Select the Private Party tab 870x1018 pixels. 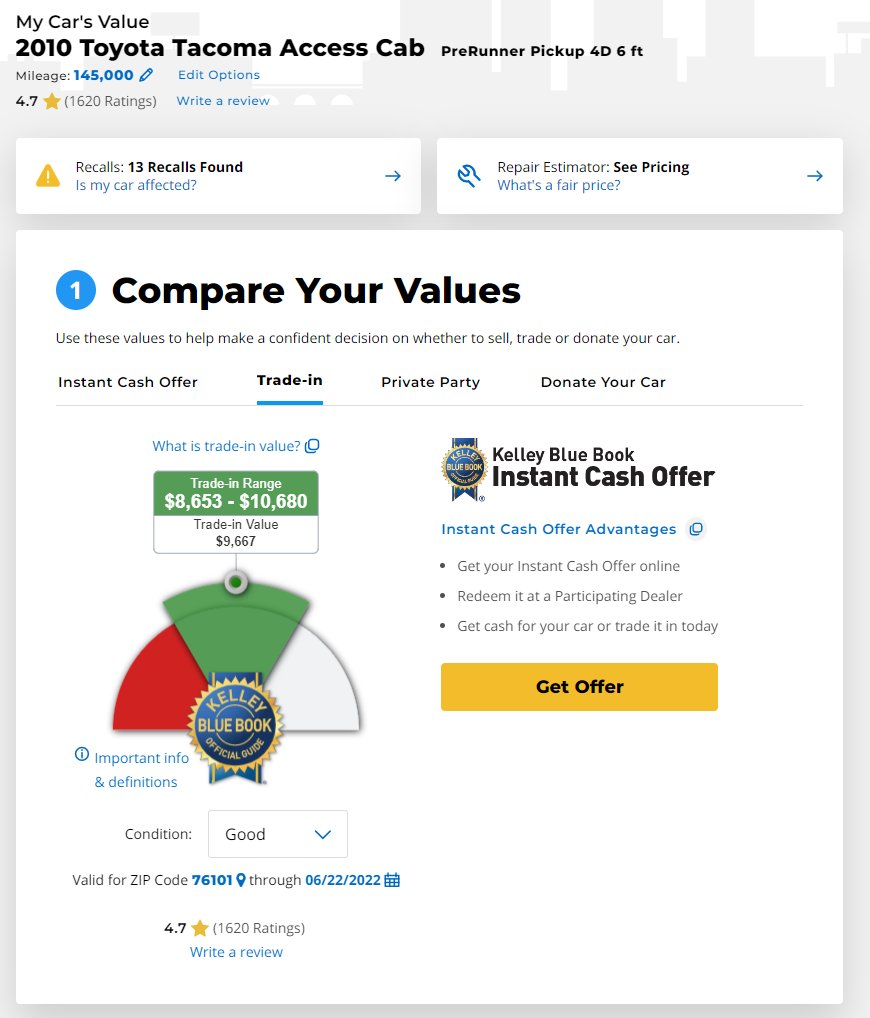[430, 382]
